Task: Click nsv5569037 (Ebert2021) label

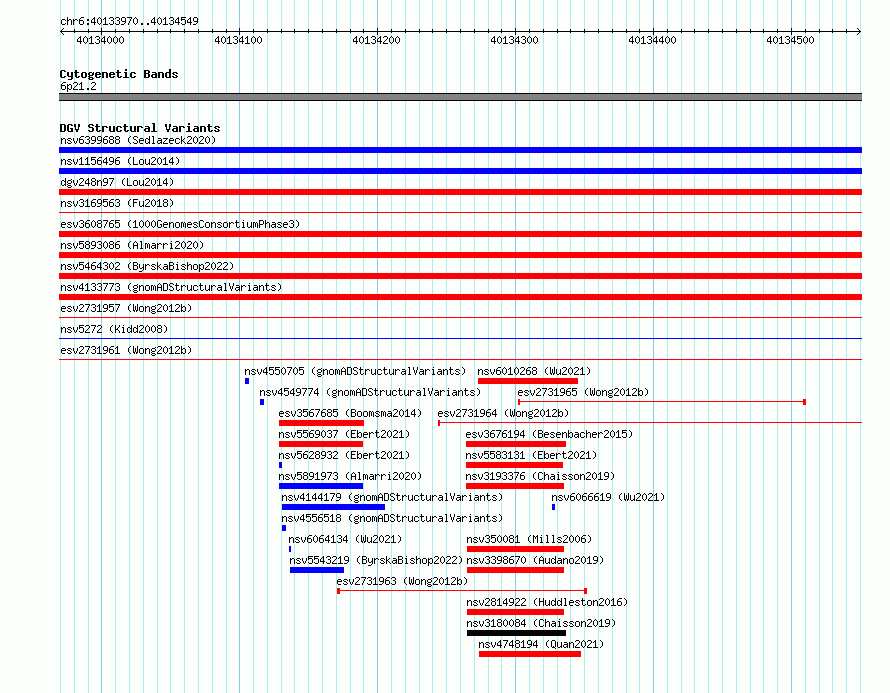Action: coord(344,434)
